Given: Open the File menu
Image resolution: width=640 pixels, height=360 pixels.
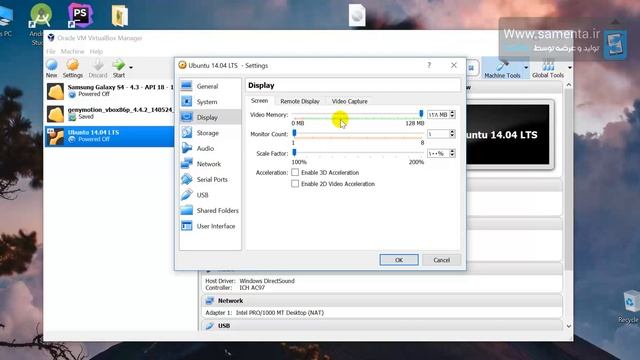Looking at the screenshot, I should pyautogui.click(x=51, y=51).
